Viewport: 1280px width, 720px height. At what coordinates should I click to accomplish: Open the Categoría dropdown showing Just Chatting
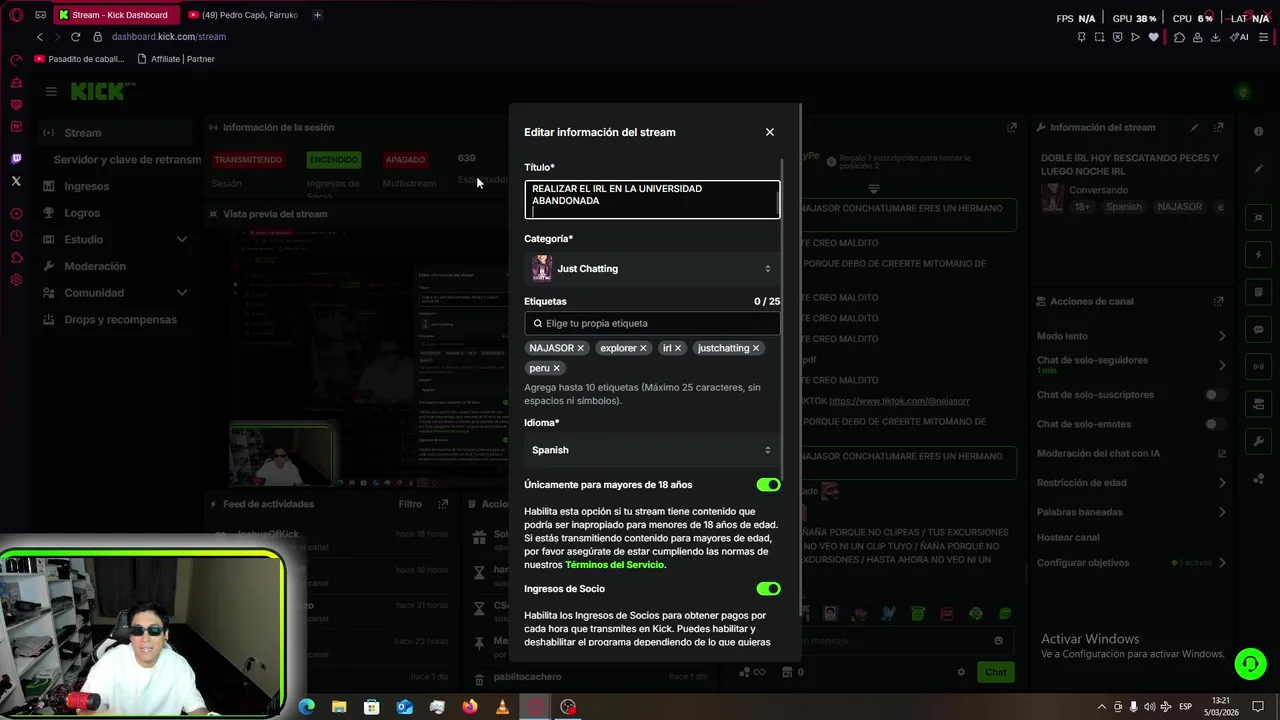(652, 268)
